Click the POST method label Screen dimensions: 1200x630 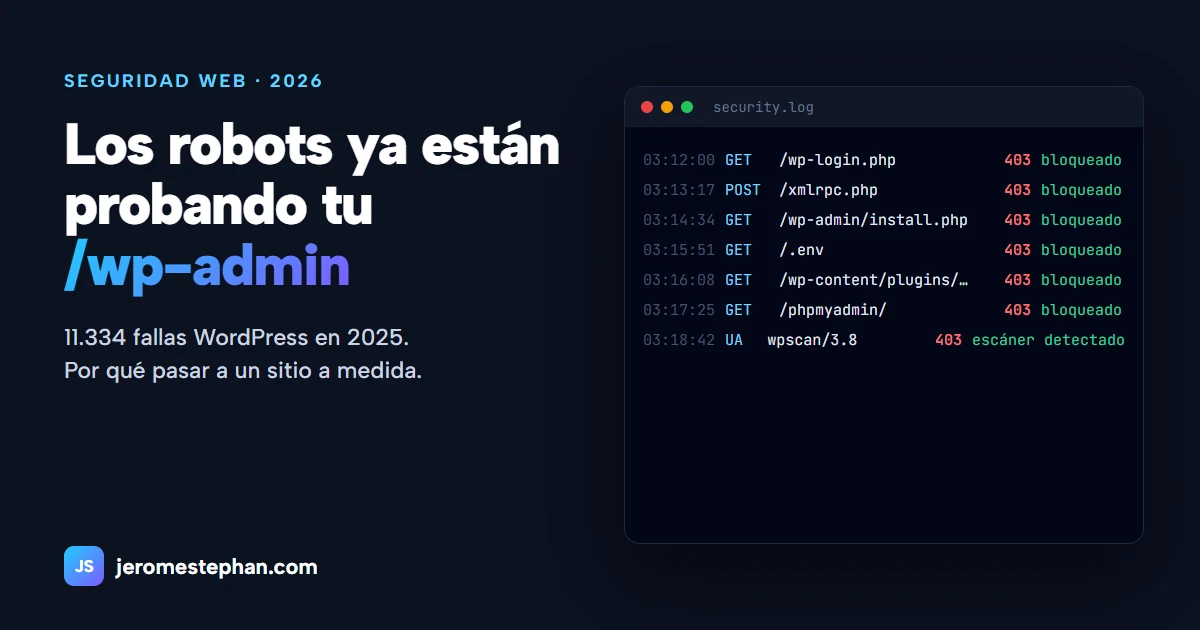click(x=743, y=190)
